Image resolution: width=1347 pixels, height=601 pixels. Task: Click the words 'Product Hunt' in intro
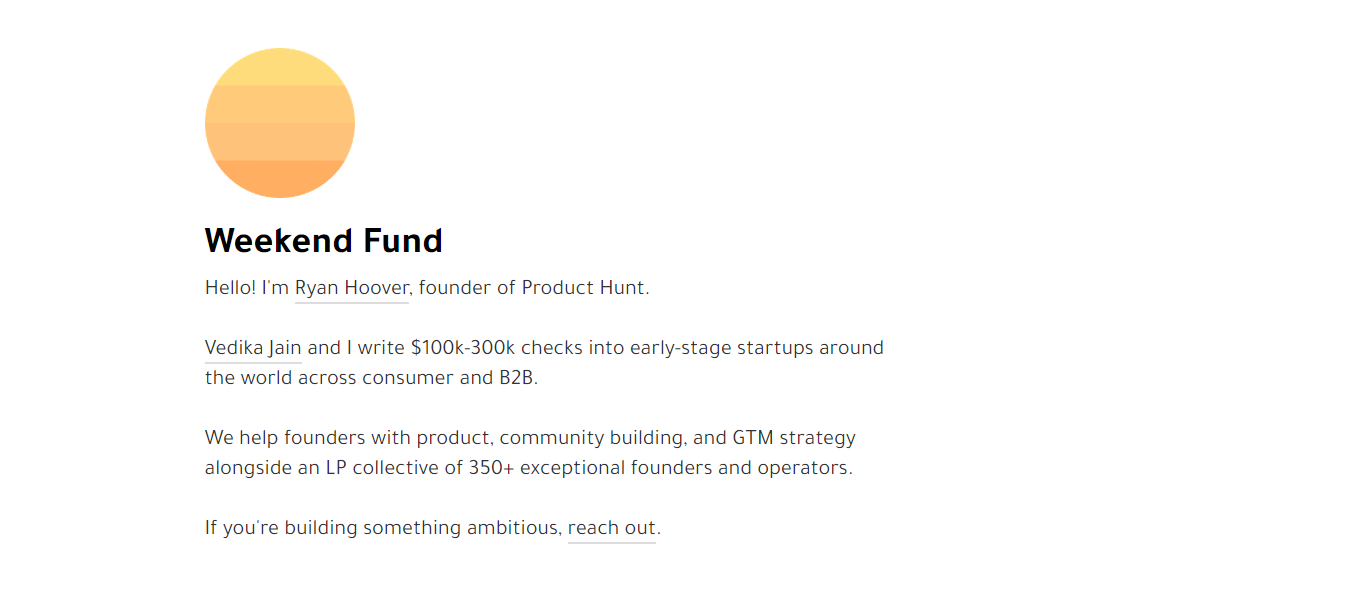pyautogui.click(x=585, y=288)
